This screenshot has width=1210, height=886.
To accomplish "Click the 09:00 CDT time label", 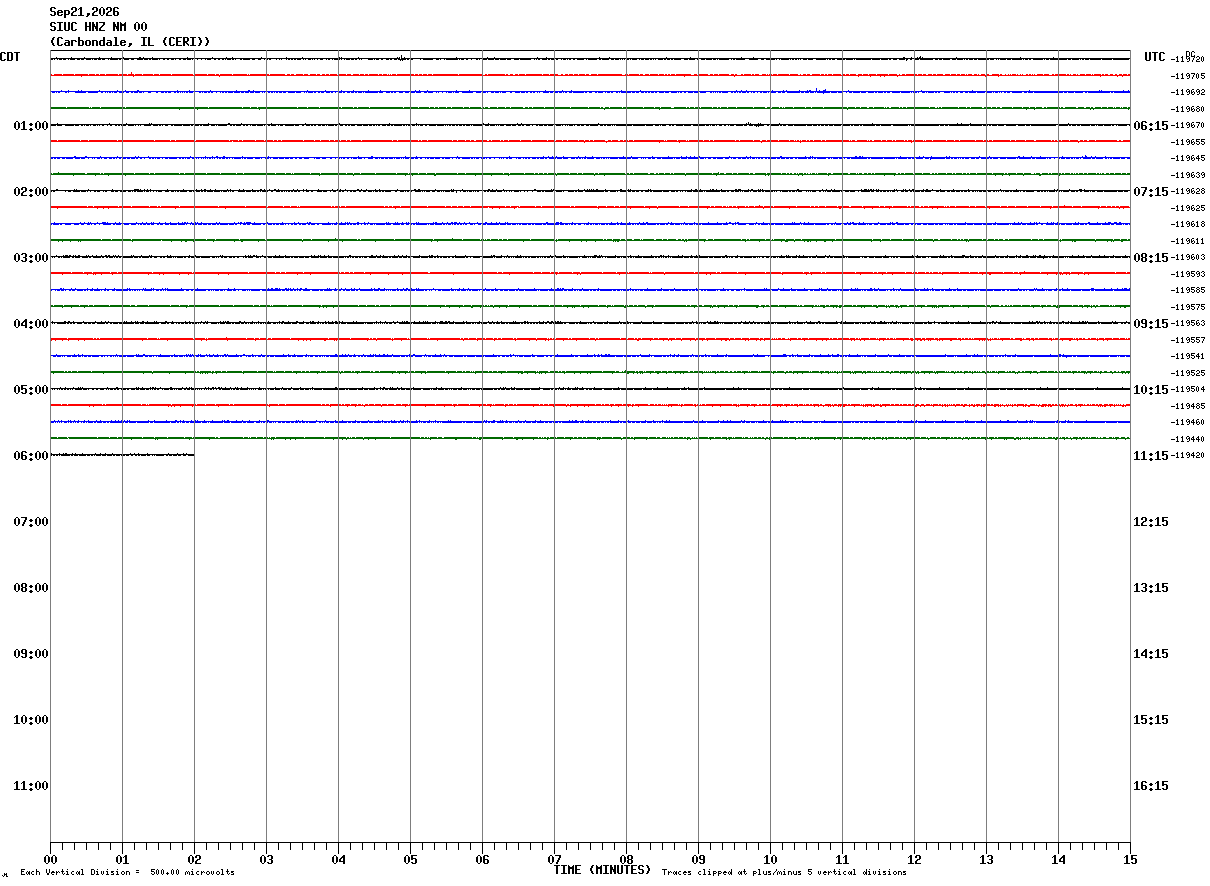I will click(31, 654).
